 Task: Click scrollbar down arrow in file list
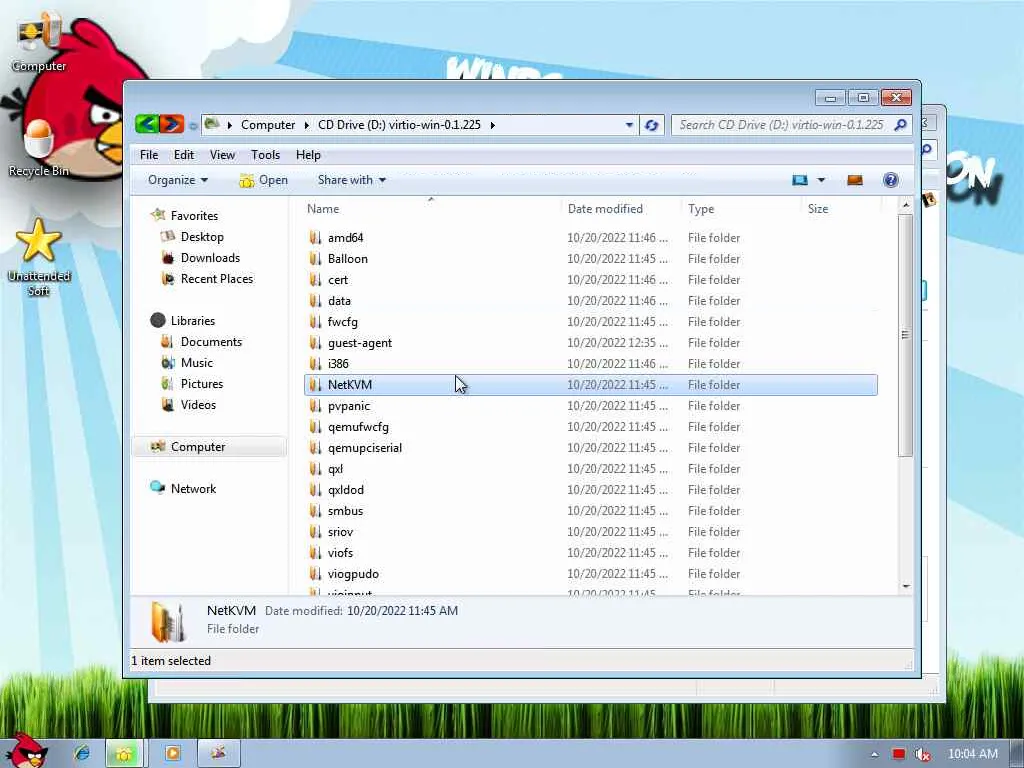tap(905, 586)
